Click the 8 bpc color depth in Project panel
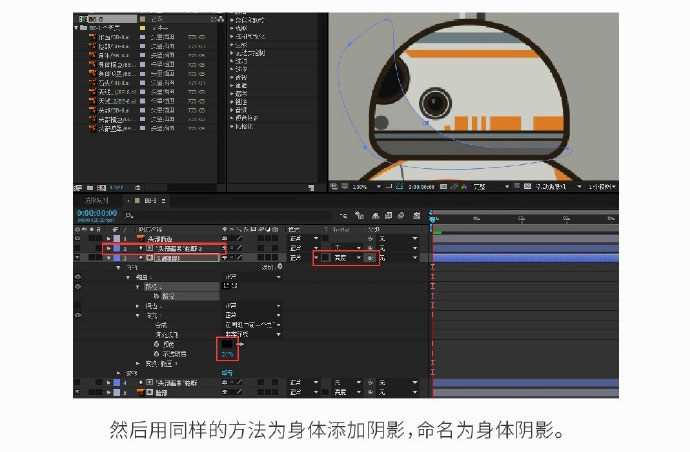This screenshot has height=452, width=690. click(x=117, y=188)
